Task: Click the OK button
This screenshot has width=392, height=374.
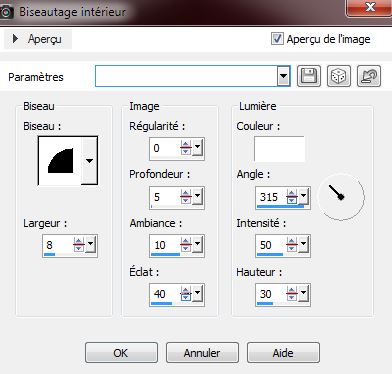Action: pos(121,353)
